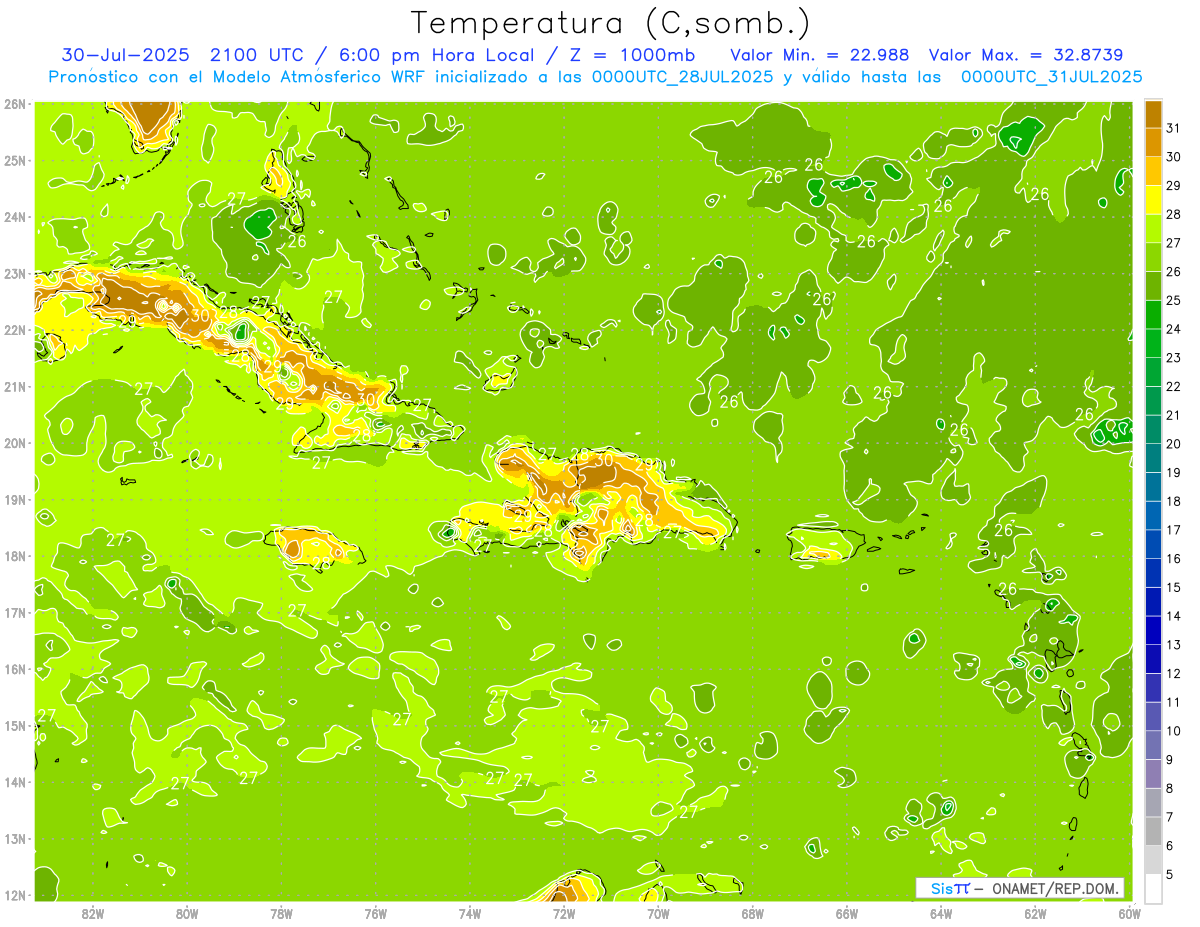Screen dimensions: 1200x927
Task: Click the title 'Temperatura (C,somb.)'
Action: click(611, 23)
